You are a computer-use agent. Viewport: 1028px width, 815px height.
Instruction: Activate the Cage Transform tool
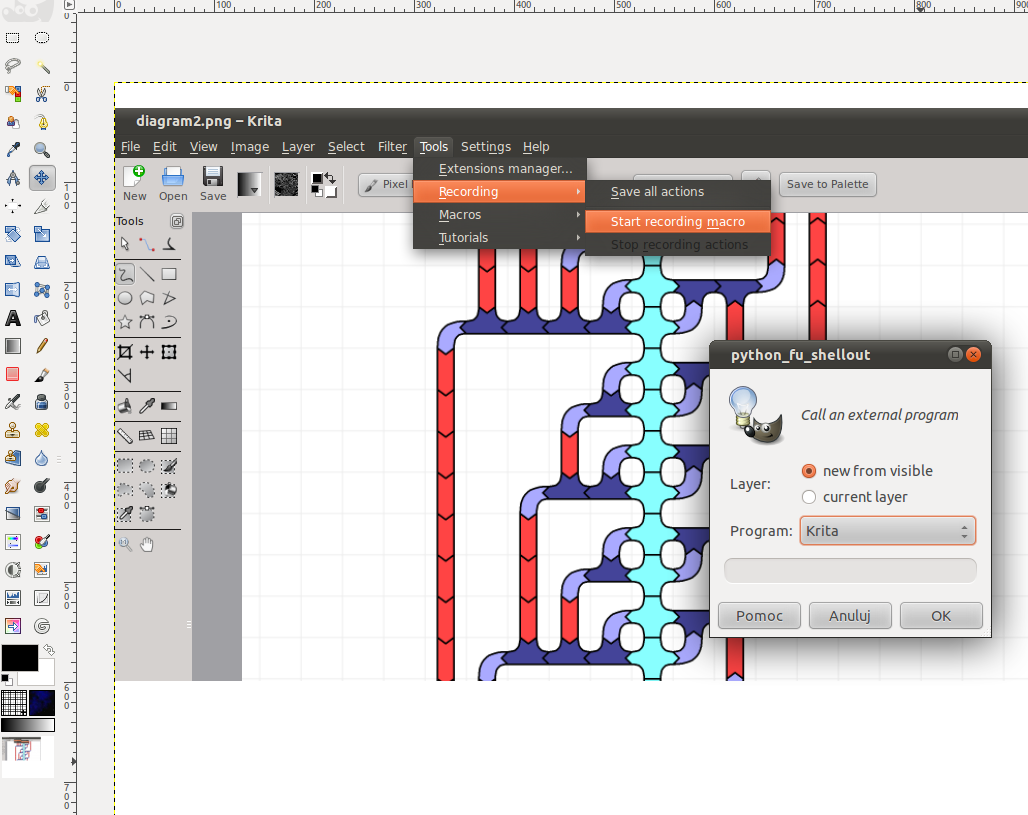tap(42, 290)
